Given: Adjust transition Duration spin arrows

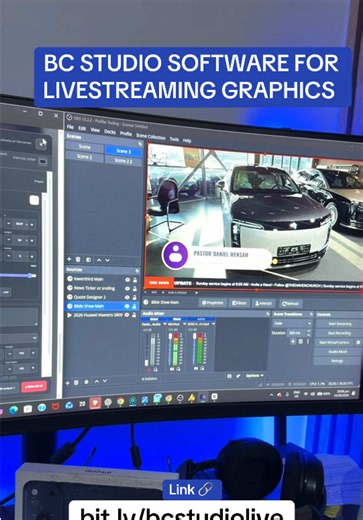Looking at the screenshot, I should click(x=309, y=333).
